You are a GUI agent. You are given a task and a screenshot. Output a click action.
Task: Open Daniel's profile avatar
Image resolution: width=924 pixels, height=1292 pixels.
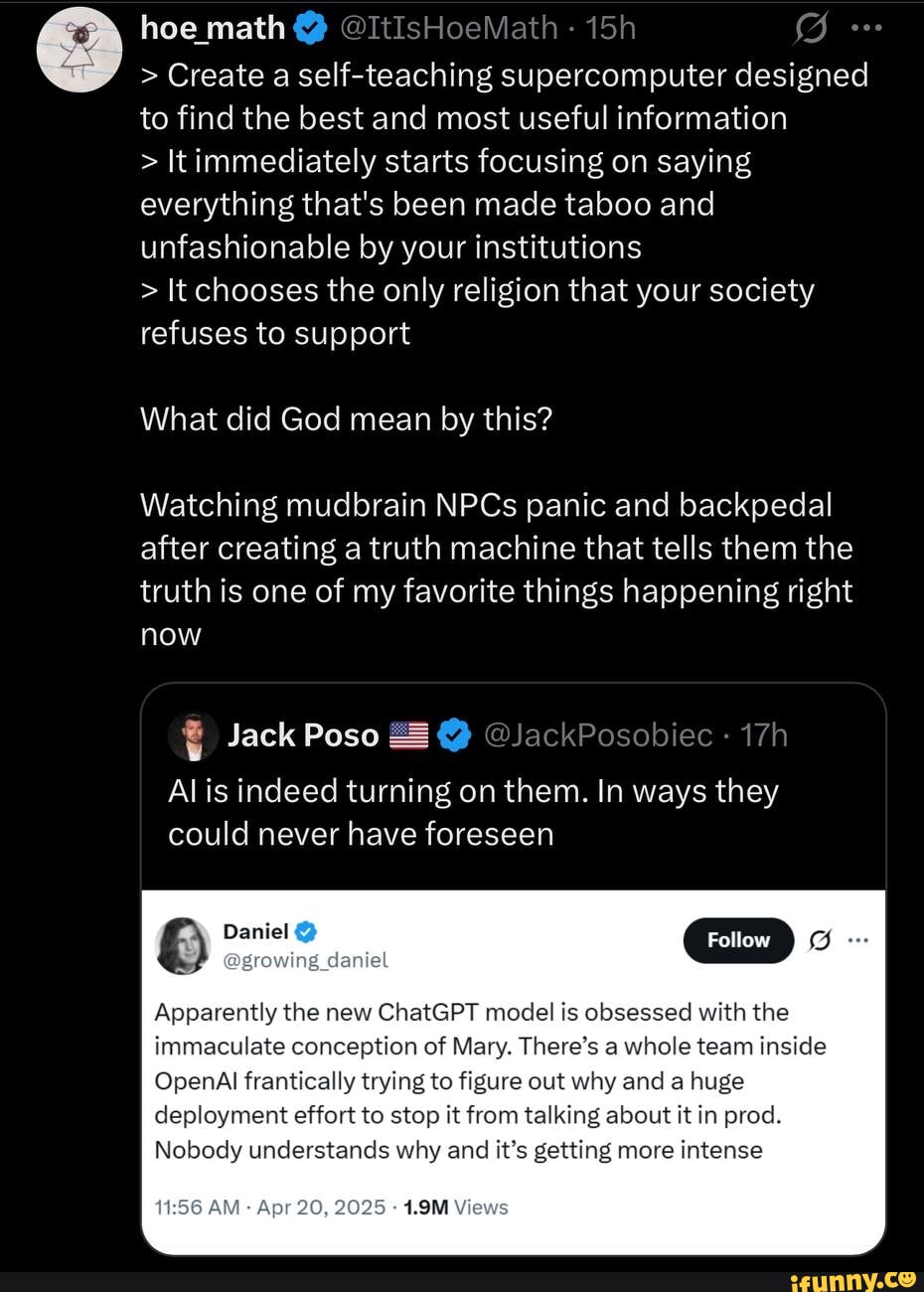[x=183, y=945]
